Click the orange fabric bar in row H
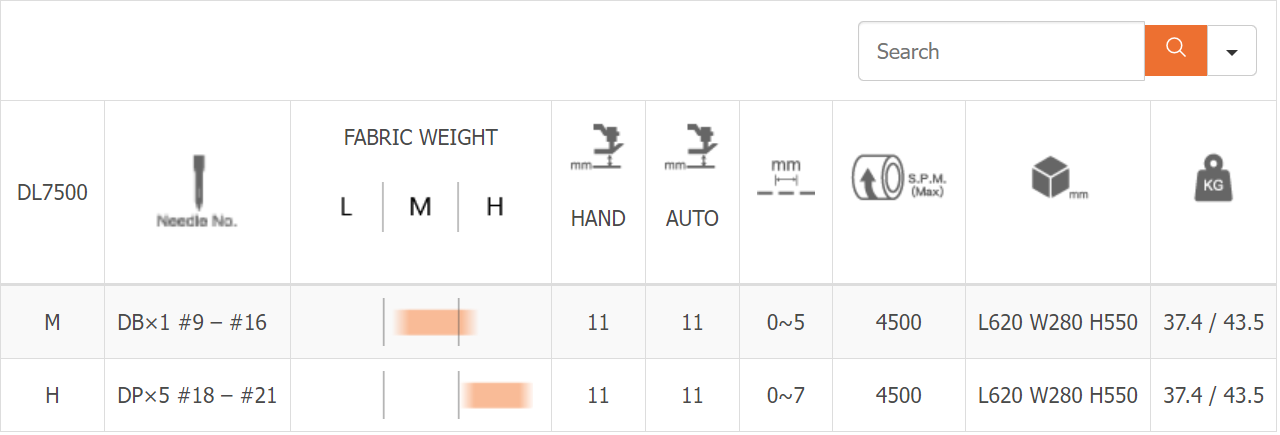1280x435 pixels. 496,396
